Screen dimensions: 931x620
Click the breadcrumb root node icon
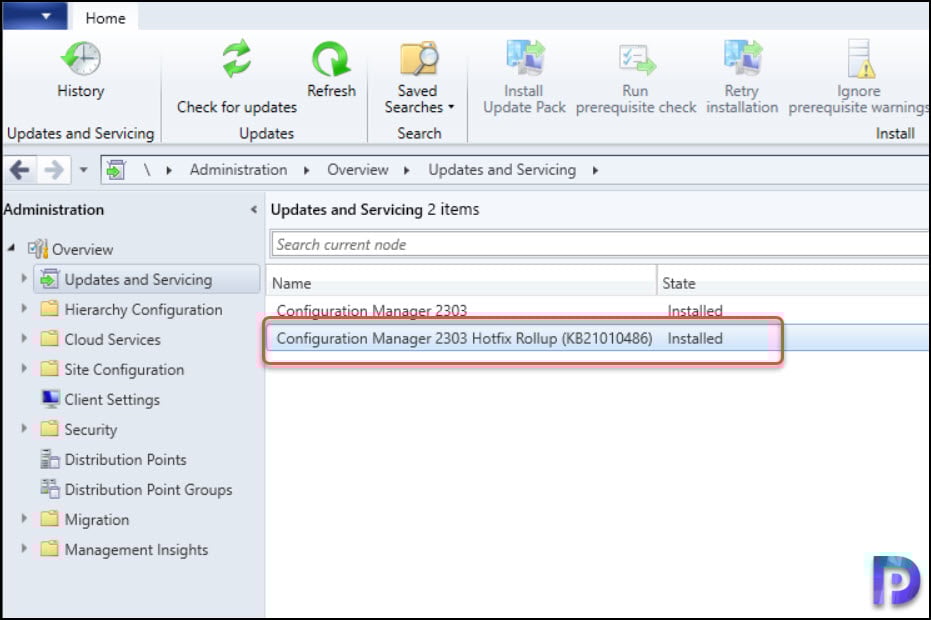pos(116,170)
